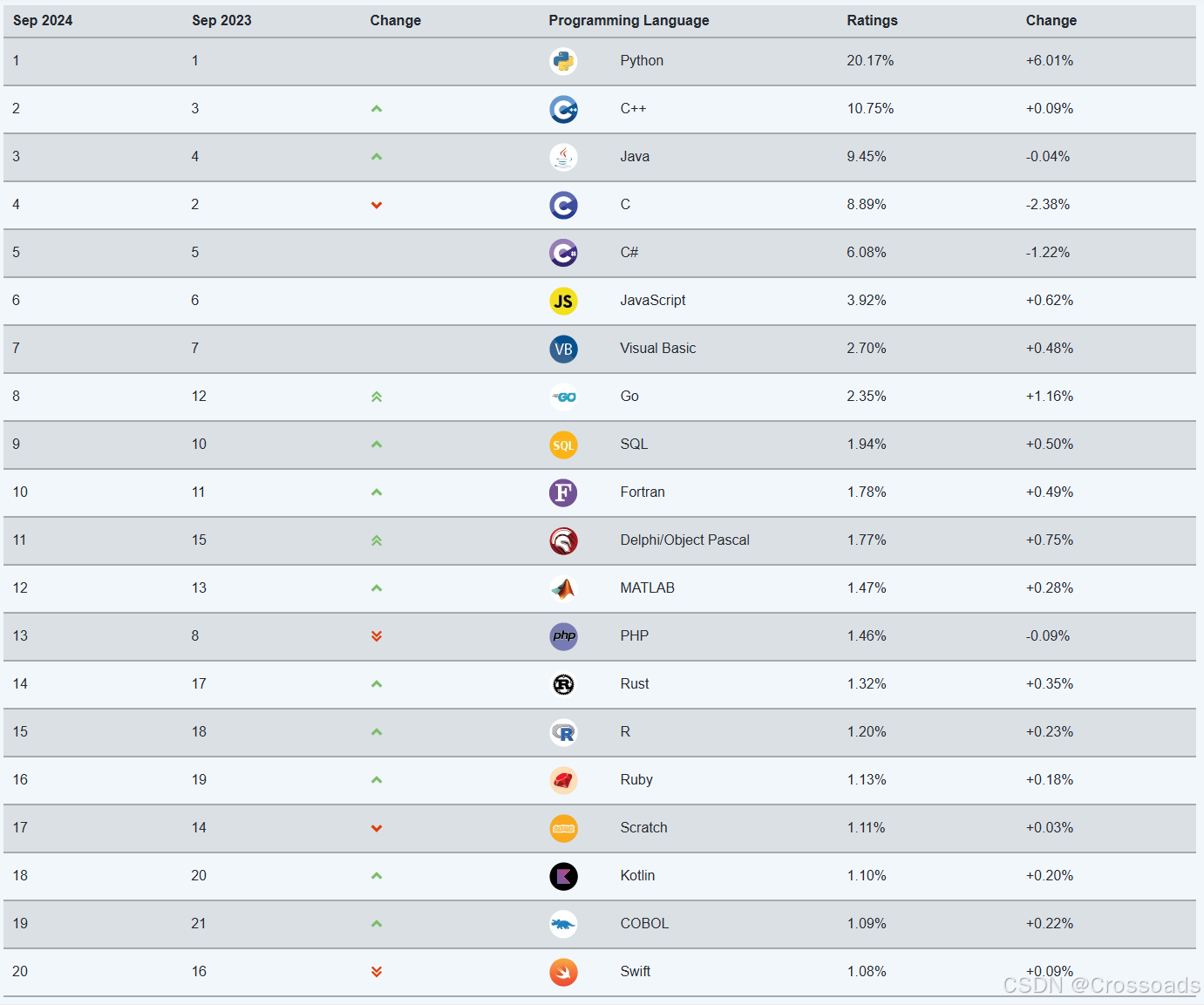Click the Python logo icon

(x=563, y=61)
